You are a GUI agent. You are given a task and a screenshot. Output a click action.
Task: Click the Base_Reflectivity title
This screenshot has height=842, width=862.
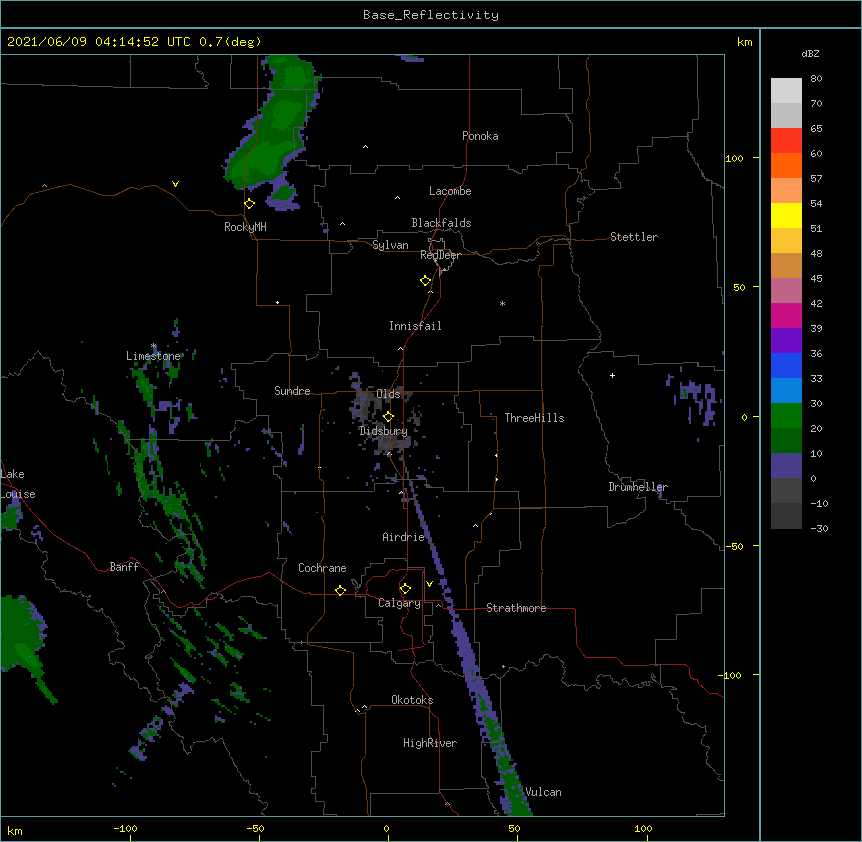(431, 15)
